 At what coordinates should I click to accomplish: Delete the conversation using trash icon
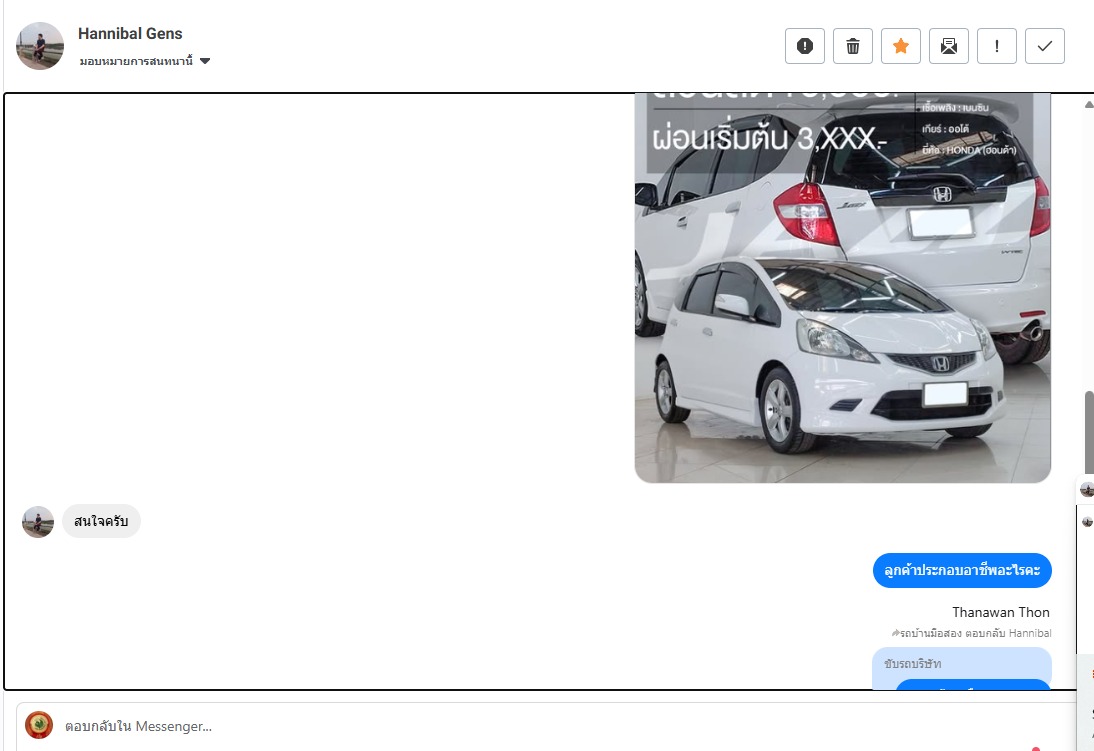[853, 46]
